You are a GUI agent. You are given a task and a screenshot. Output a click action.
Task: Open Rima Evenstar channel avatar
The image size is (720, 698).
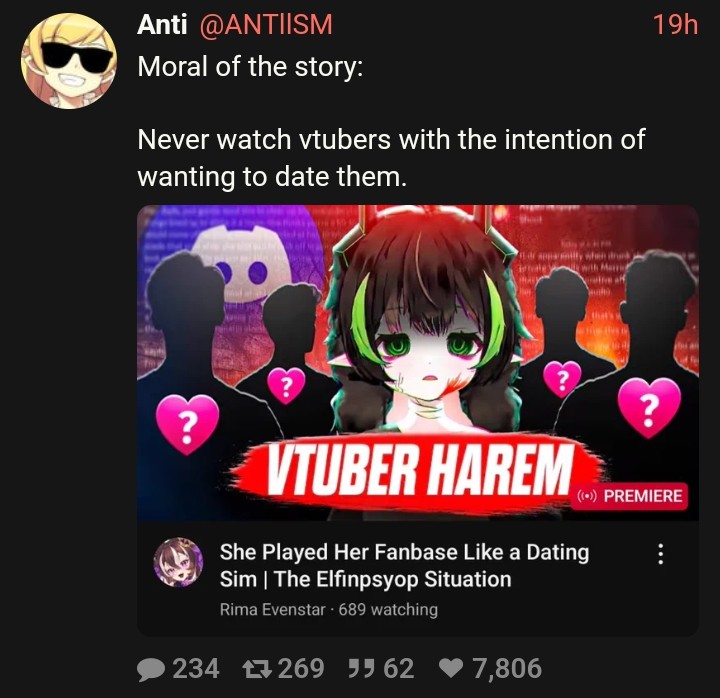click(178, 562)
